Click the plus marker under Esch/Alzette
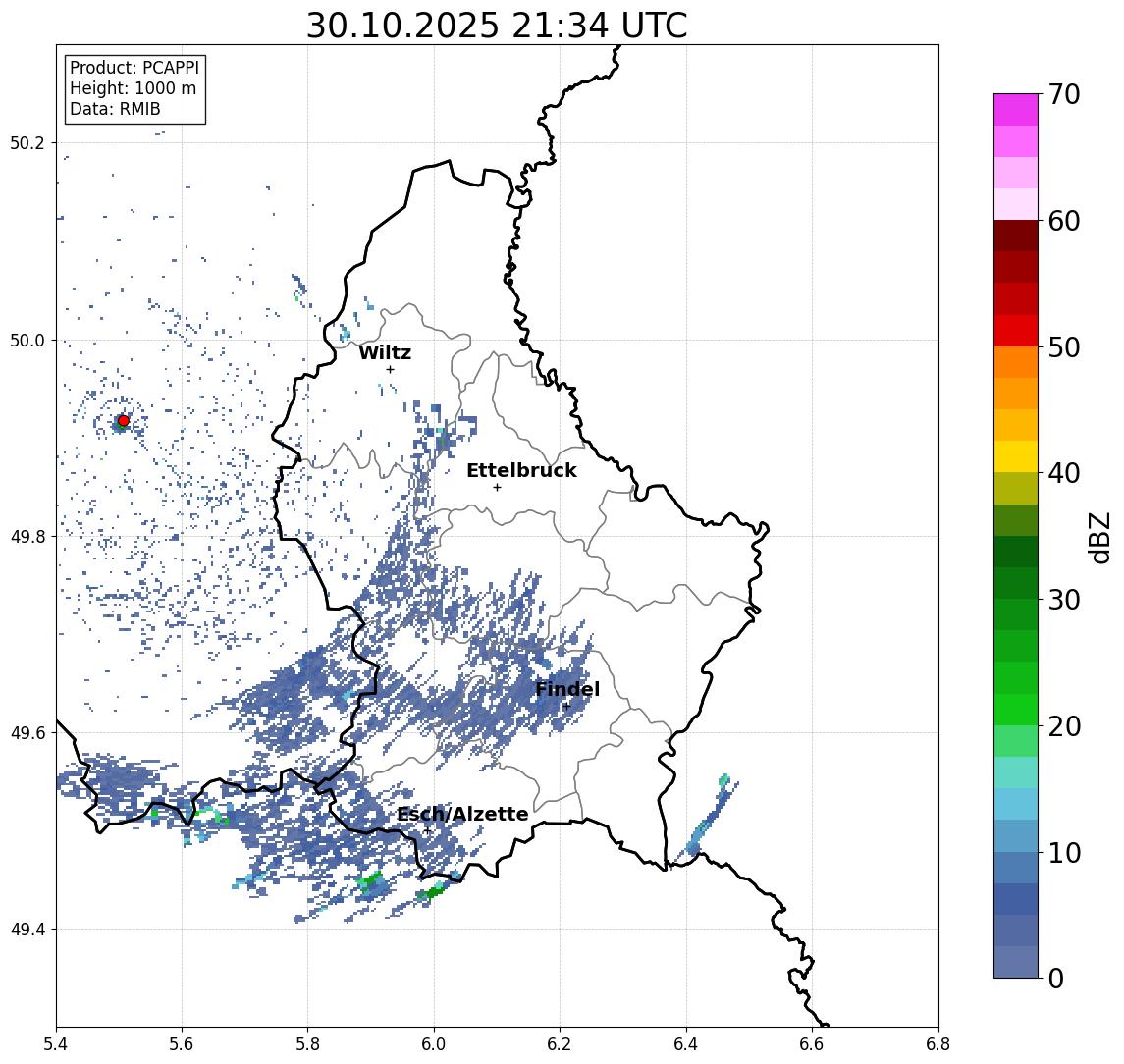Viewport: 1124px width, 1064px height. (x=427, y=831)
